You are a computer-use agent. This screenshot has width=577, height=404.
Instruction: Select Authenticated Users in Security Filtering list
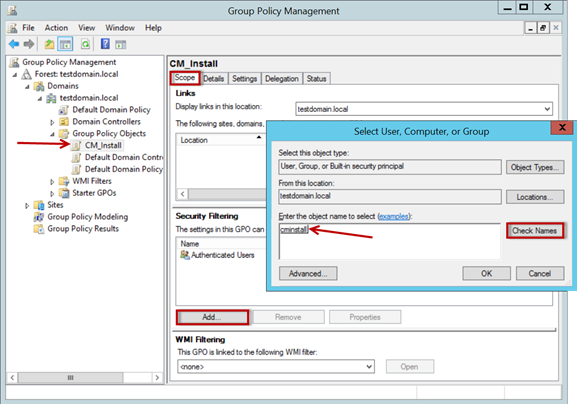223,255
